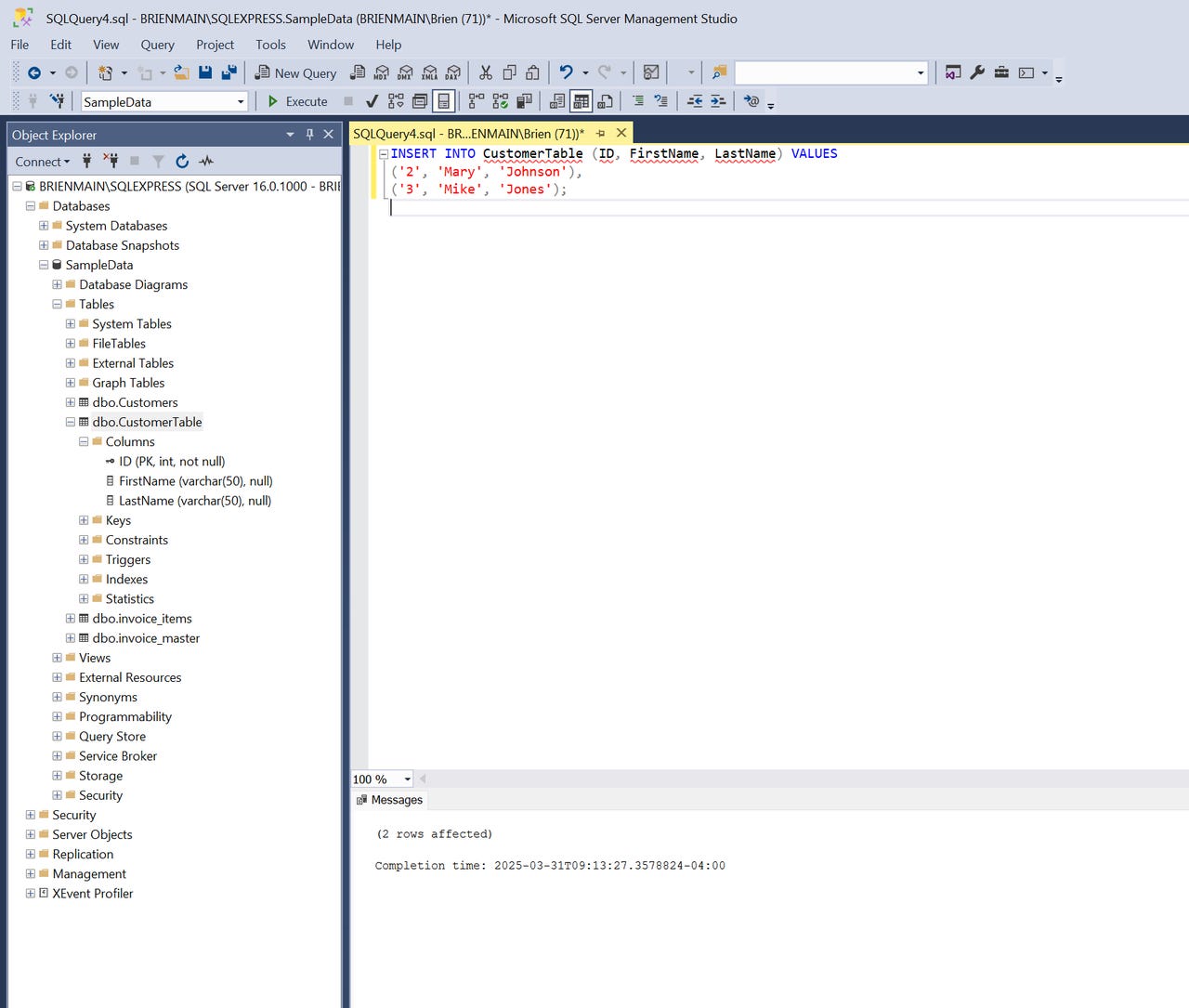Open a new XMLA query via its toolbar icon
The image size is (1189, 1008).
click(x=428, y=72)
